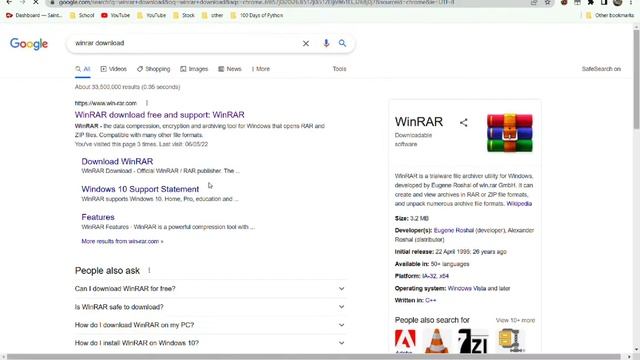Click the vertical page scrollbar
Viewport: 640px width, 360px height.
coord(636,79)
